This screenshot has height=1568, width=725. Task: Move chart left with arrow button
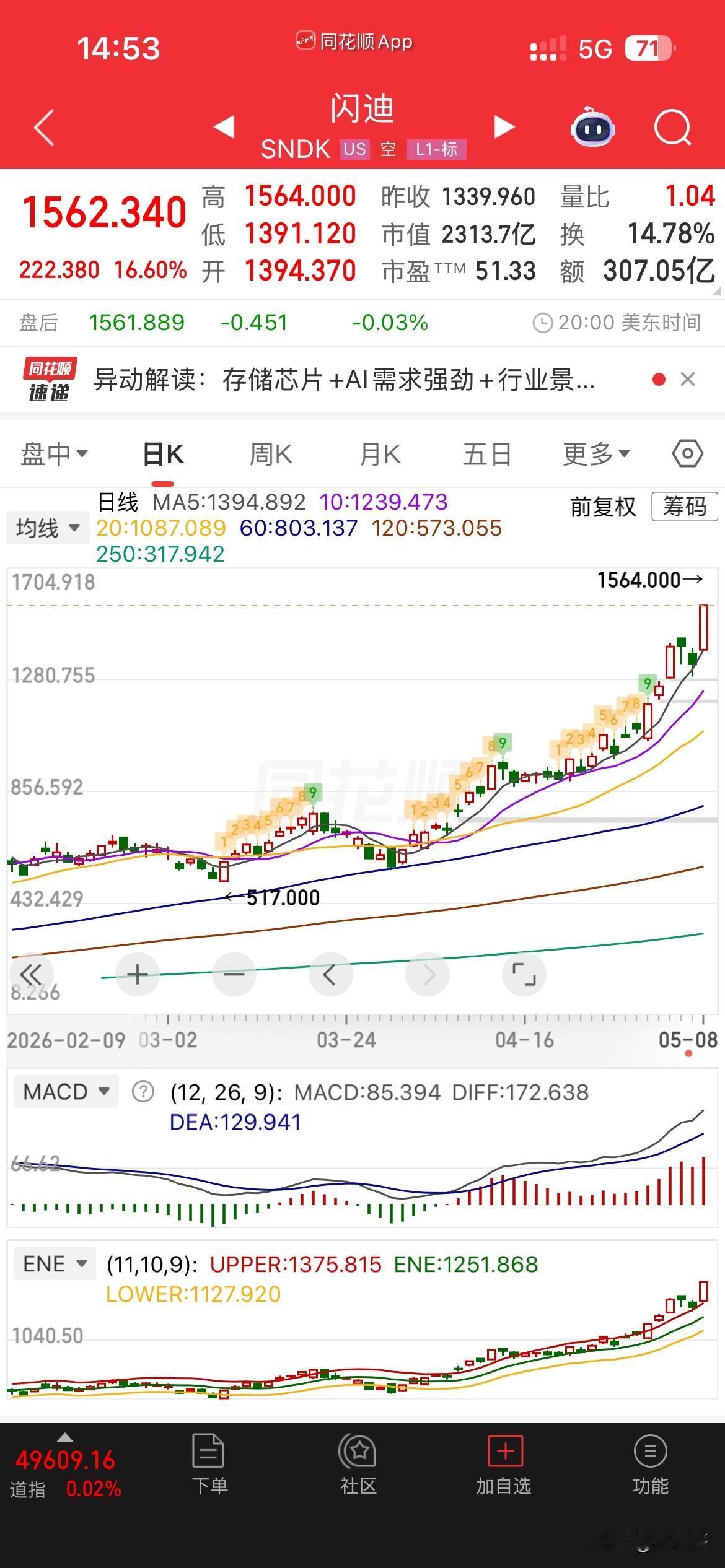click(x=330, y=975)
